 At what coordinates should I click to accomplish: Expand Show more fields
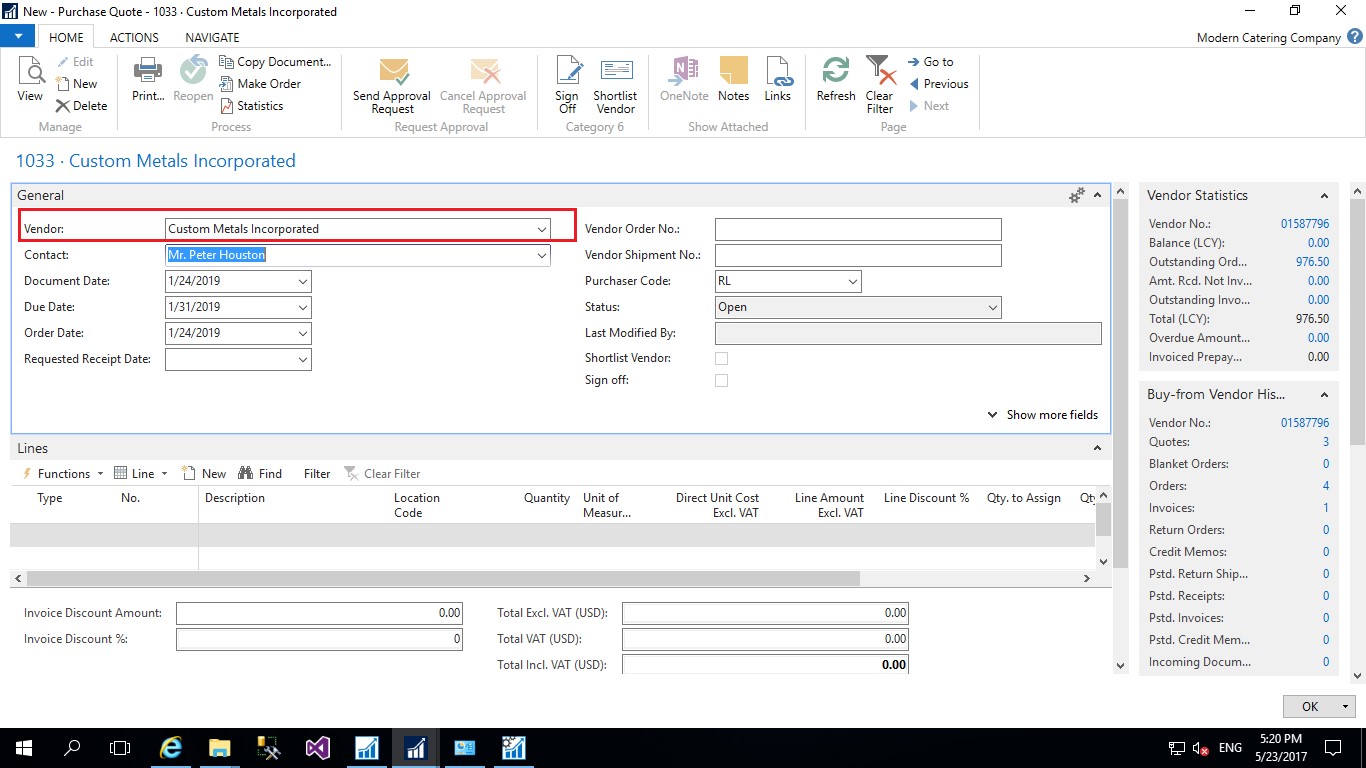[1043, 415]
